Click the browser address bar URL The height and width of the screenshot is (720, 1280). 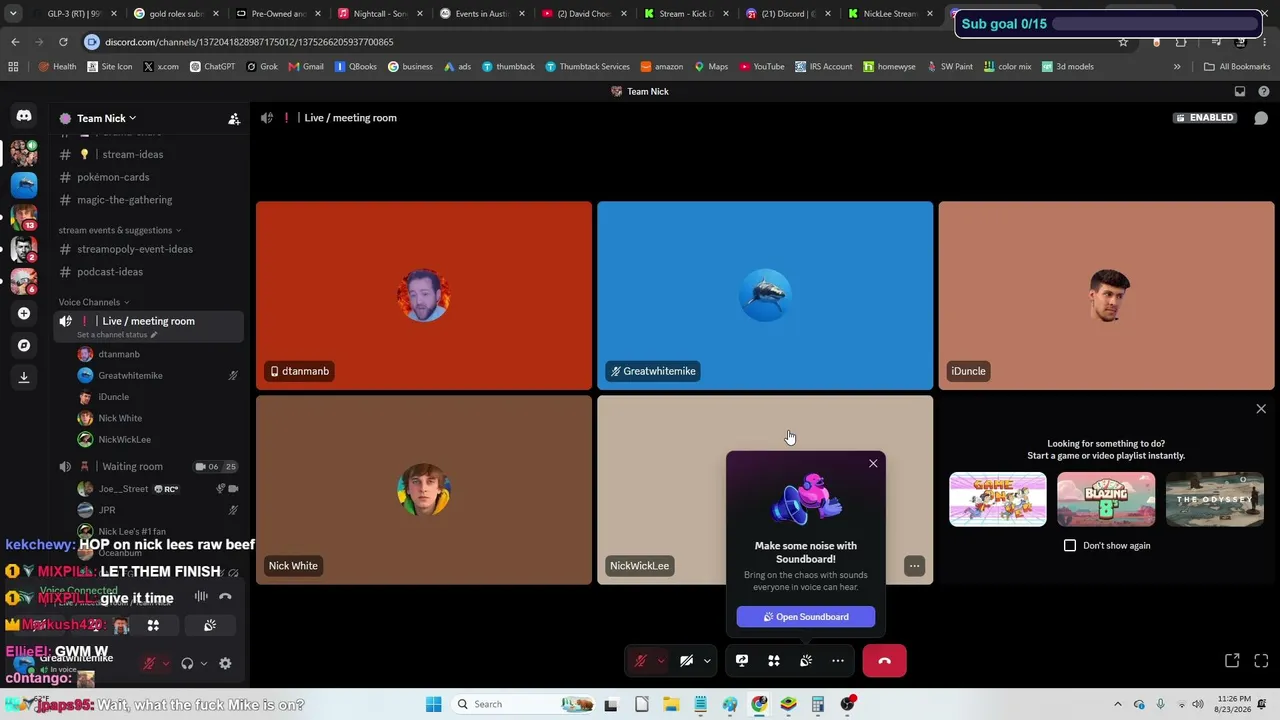249,42
